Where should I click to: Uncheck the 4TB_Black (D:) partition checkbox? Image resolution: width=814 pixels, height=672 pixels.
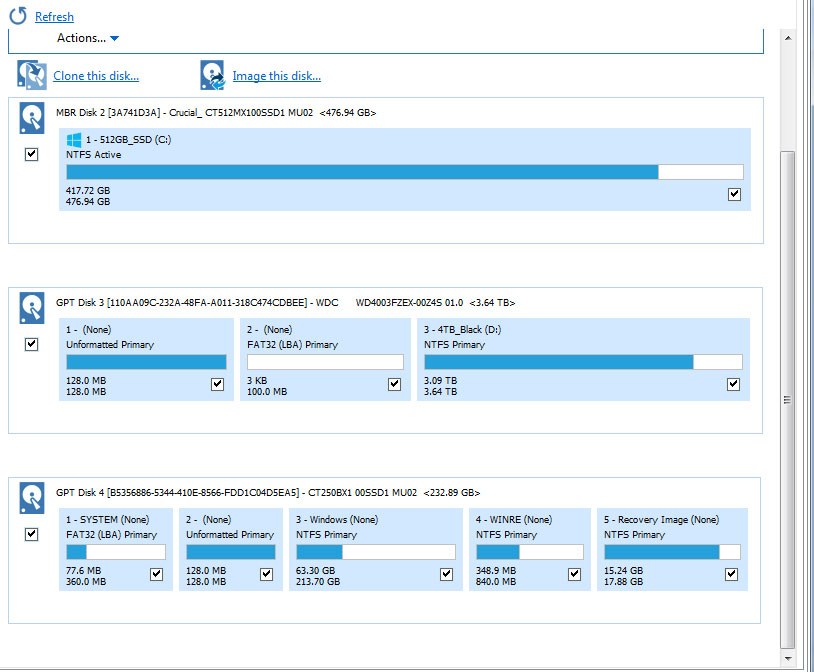[734, 384]
